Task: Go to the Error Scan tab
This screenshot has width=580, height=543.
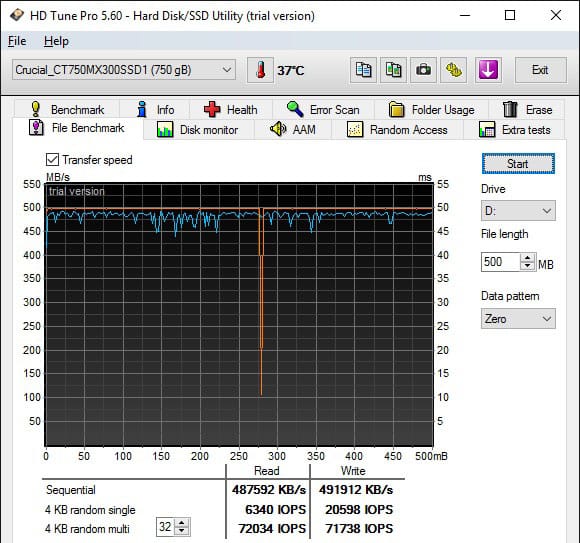Action: pyautogui.click(x=323, y=109)
